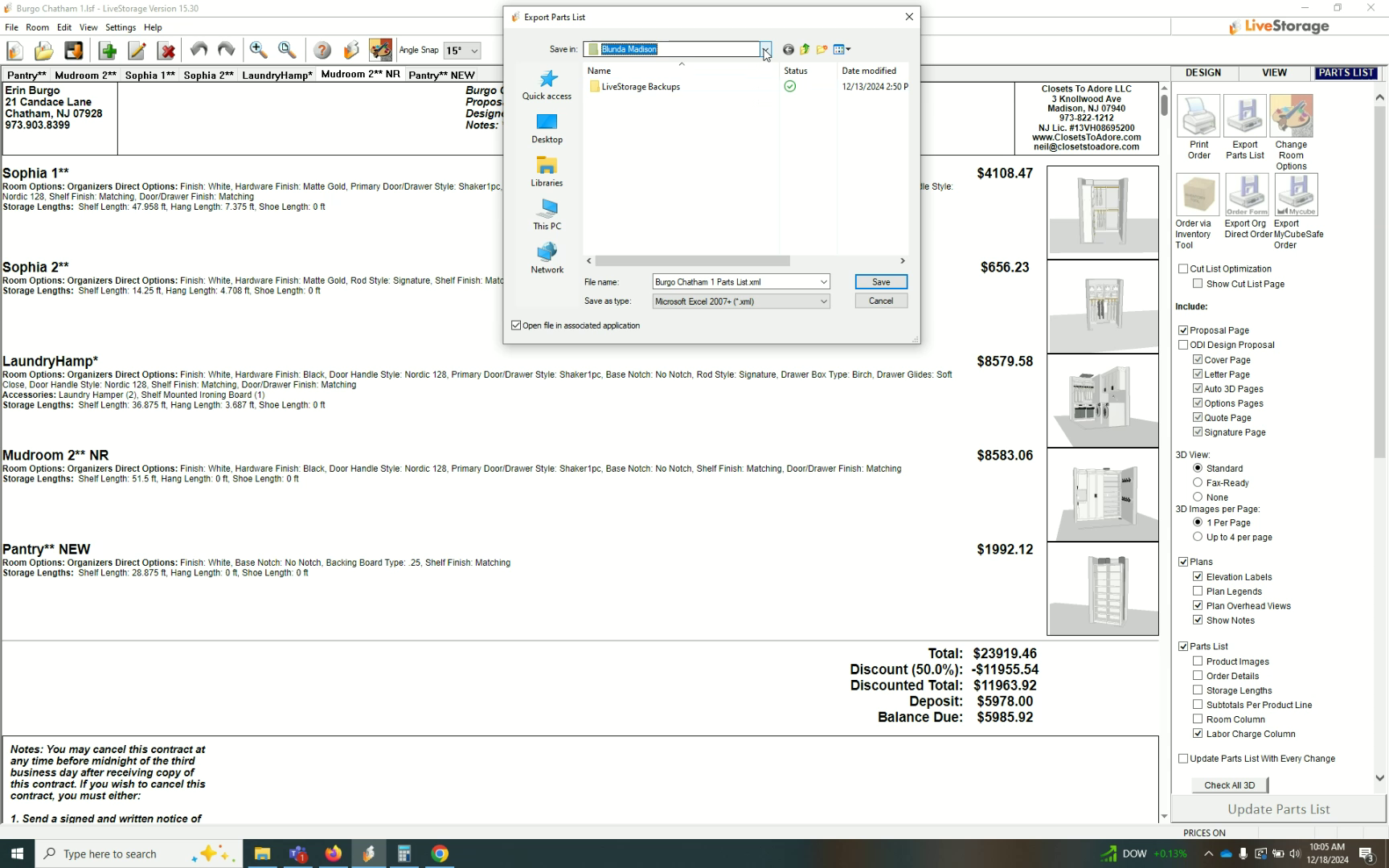
Task: Enable Update Parts List With Every Change
Action: click(x=1183, y=759)
